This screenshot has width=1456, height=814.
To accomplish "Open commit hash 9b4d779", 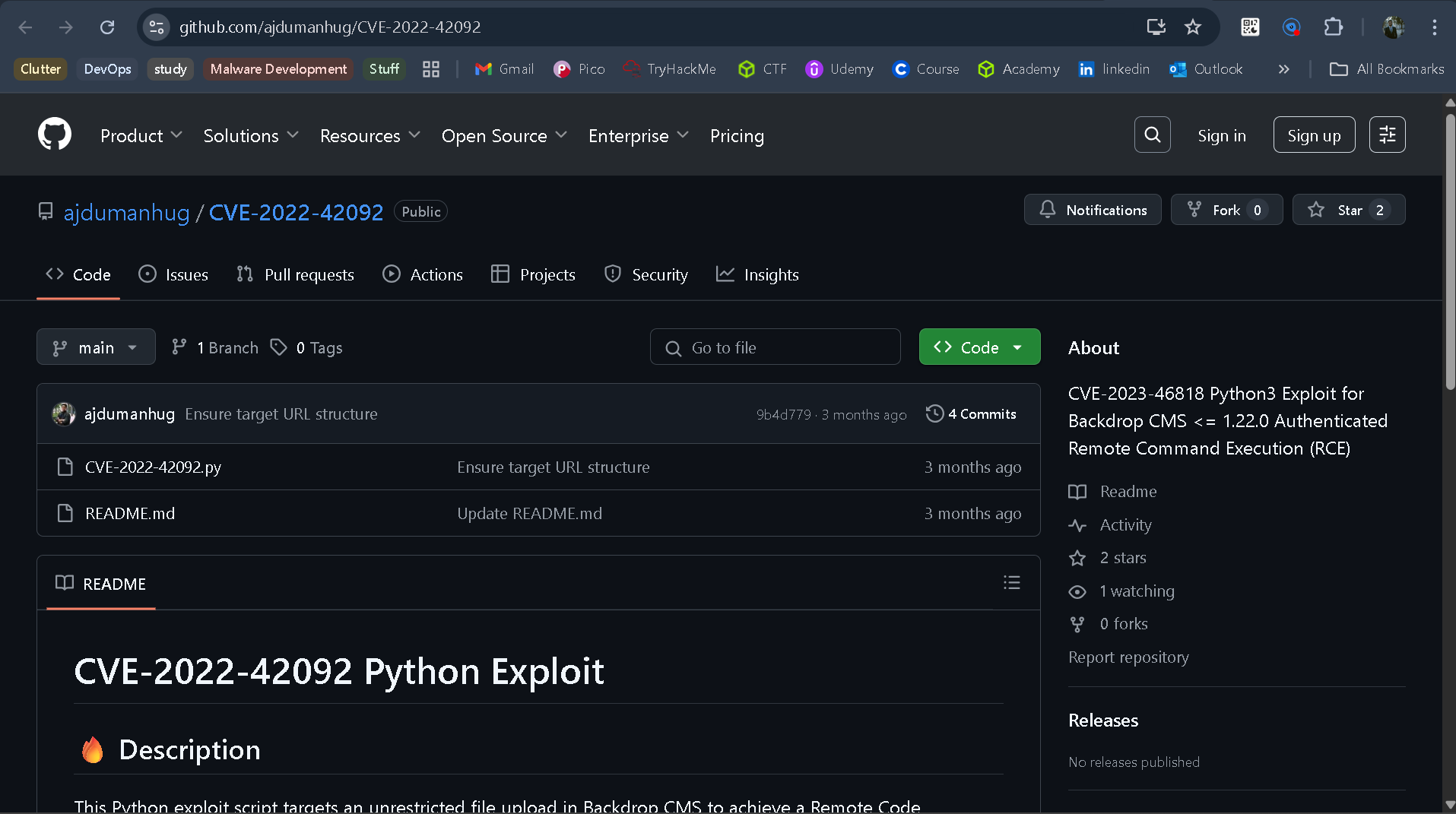I will (783, 415).
